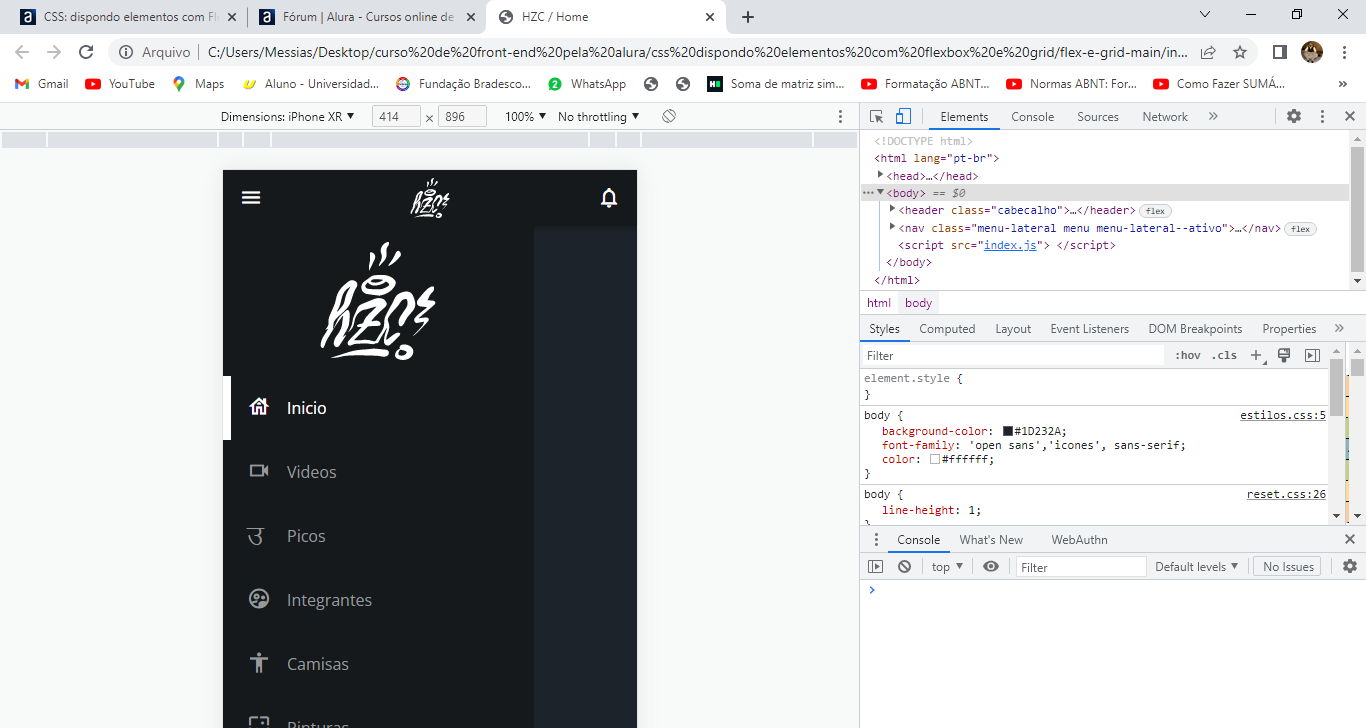Open the console drawer three-dot menu
Image resolution: width=1366 pixels, height=728 pixels.
877,539
